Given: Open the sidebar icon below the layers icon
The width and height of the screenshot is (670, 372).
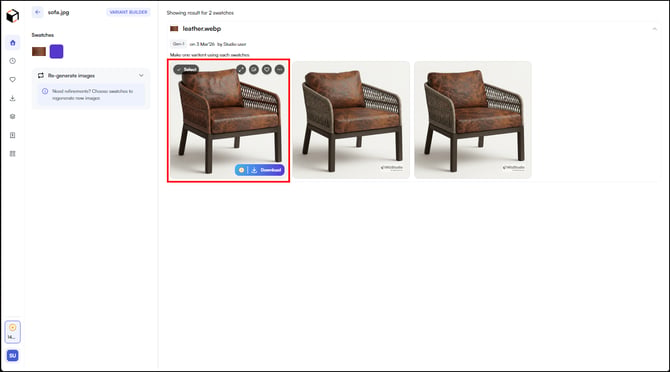Looking at the screenshot, I should (x=12, y=135).
